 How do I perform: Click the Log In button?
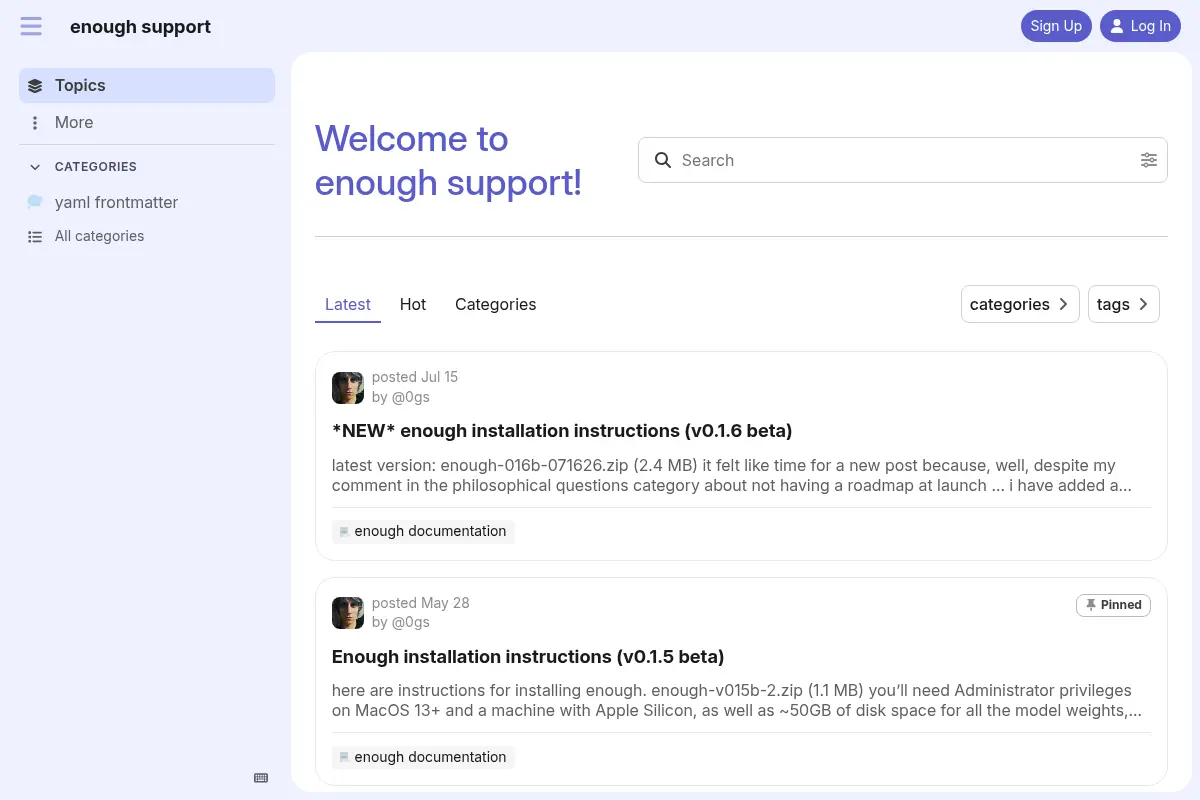click(x=1140, y=26)
